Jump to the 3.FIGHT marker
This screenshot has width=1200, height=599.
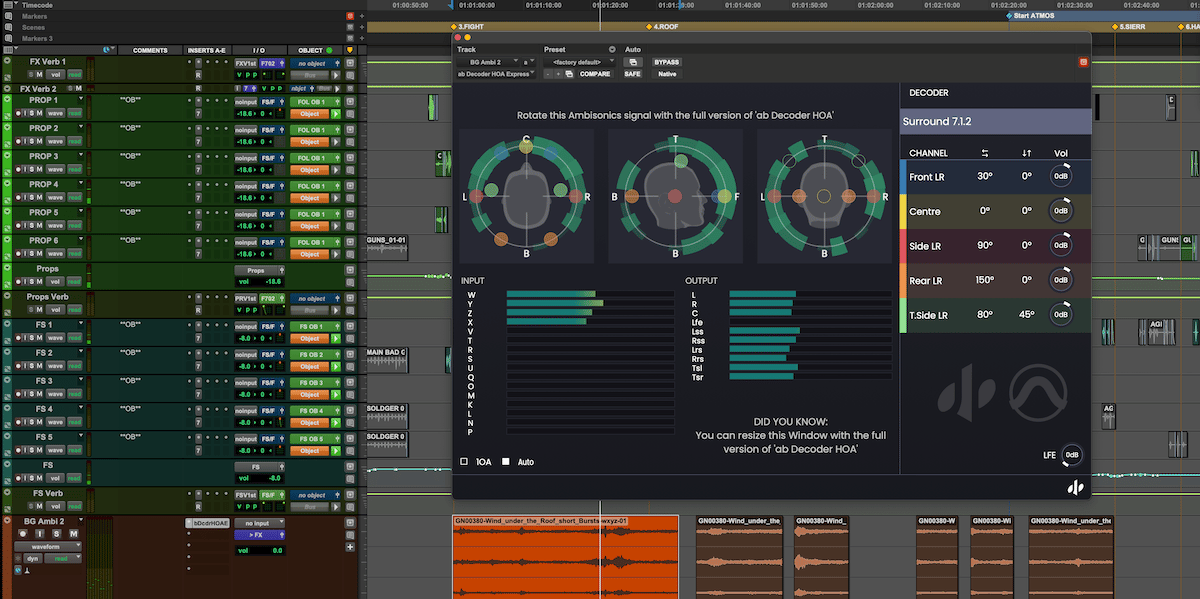click(466, 27)
